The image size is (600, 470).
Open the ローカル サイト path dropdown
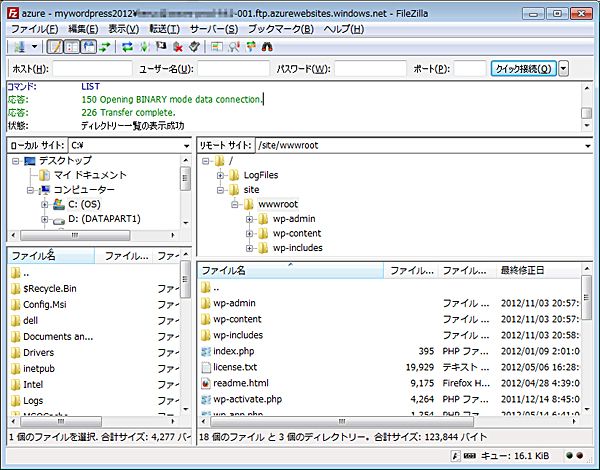coord(186,146)
